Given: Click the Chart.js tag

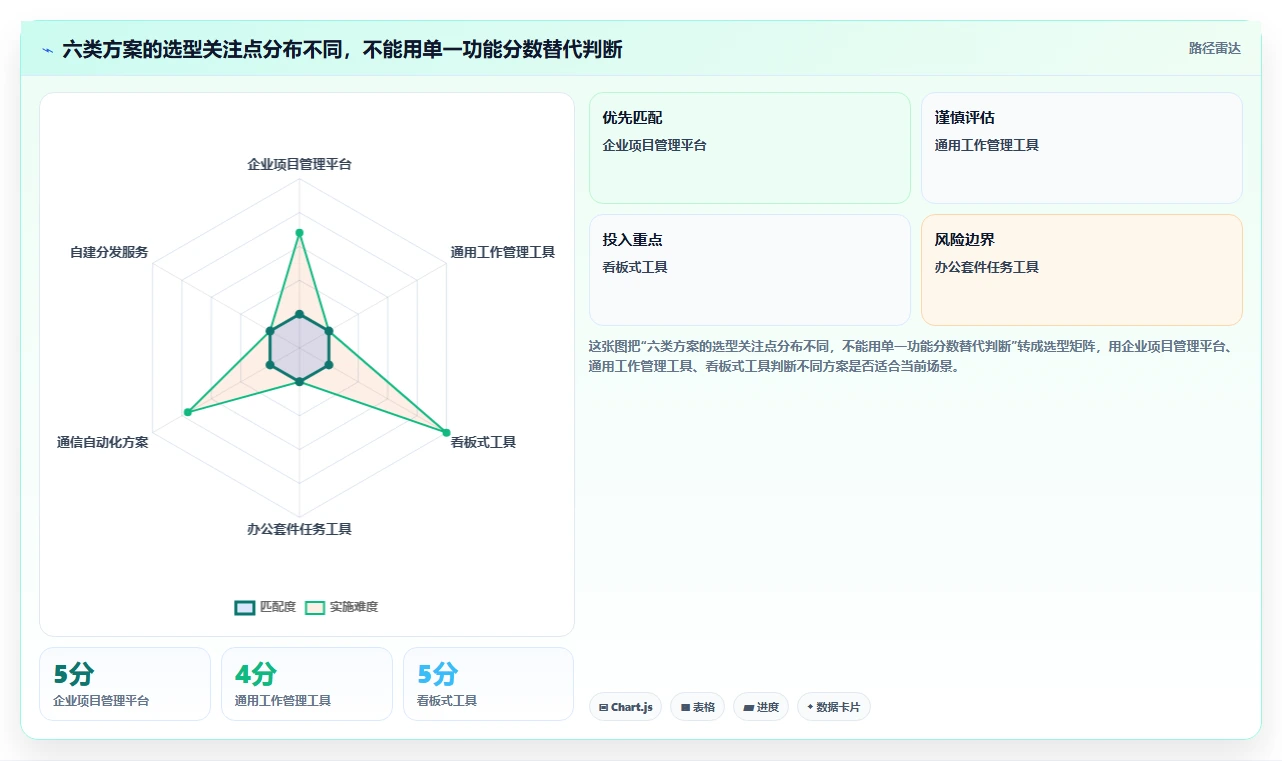Looking at the screenshot, I should click(625, 707).
